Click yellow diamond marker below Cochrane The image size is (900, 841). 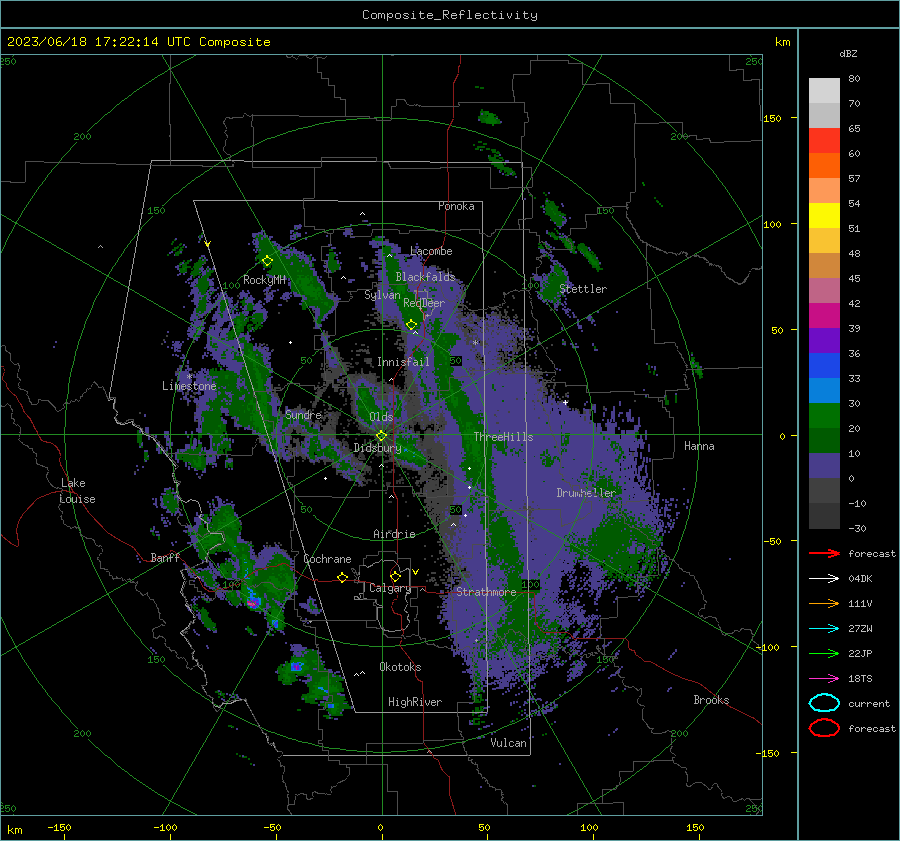[x=343, y=577]
